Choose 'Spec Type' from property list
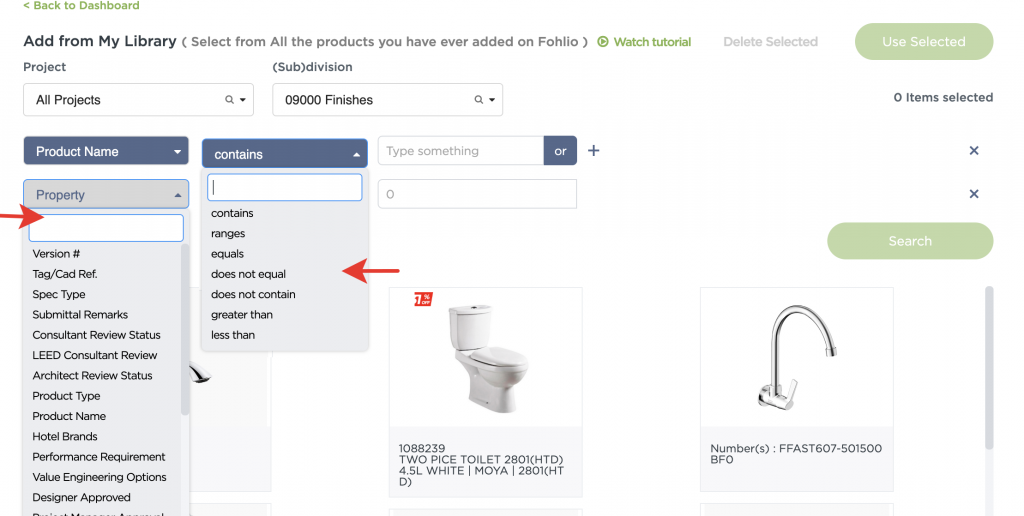The image size is (1024, 516). point(59,295)
